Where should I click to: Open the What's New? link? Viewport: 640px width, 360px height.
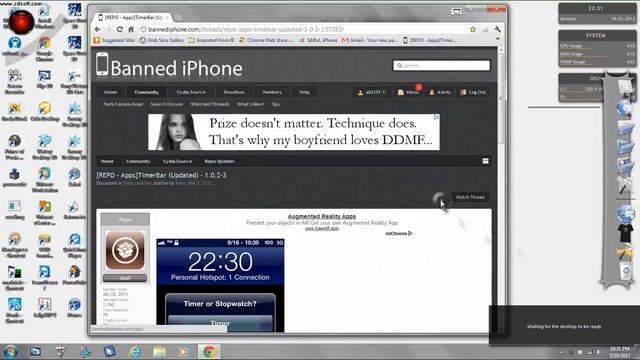click(x=251, y=104)
